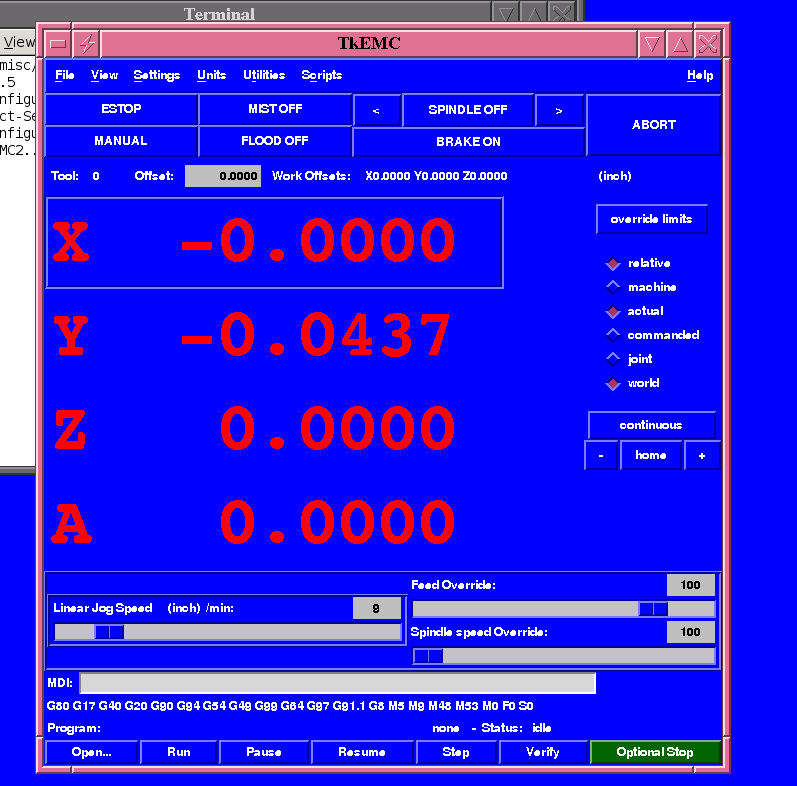Click the ABORT button

pyautogui.click(x=654, y=125)
